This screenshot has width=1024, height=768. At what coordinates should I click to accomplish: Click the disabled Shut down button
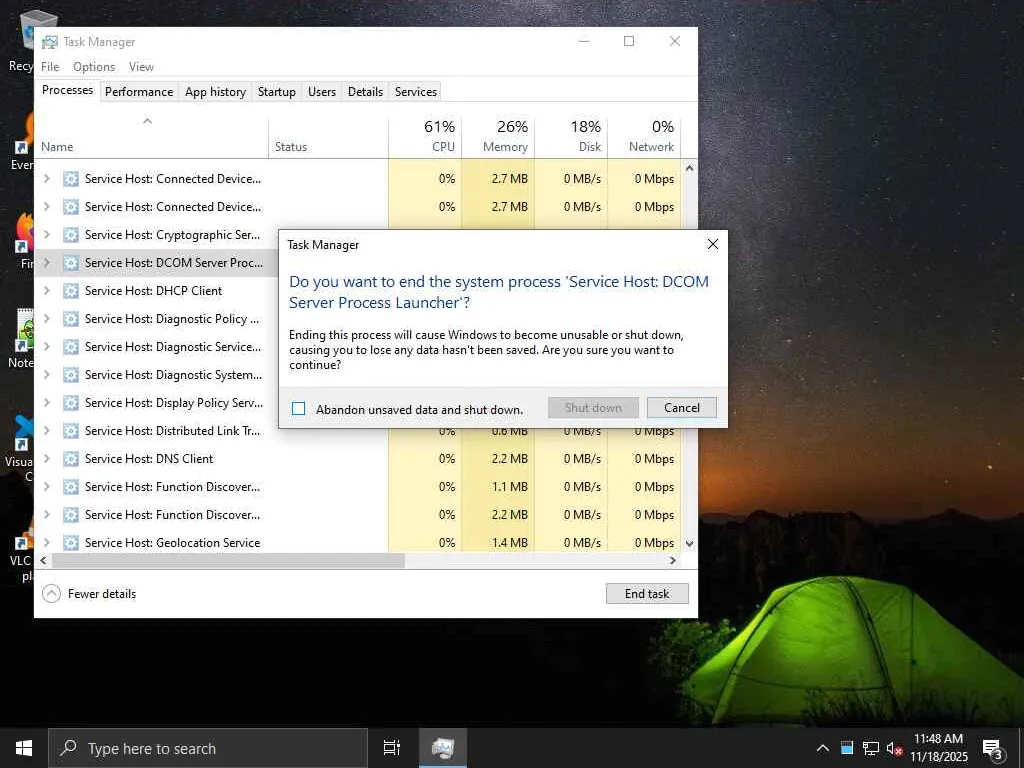click(593, 408)
